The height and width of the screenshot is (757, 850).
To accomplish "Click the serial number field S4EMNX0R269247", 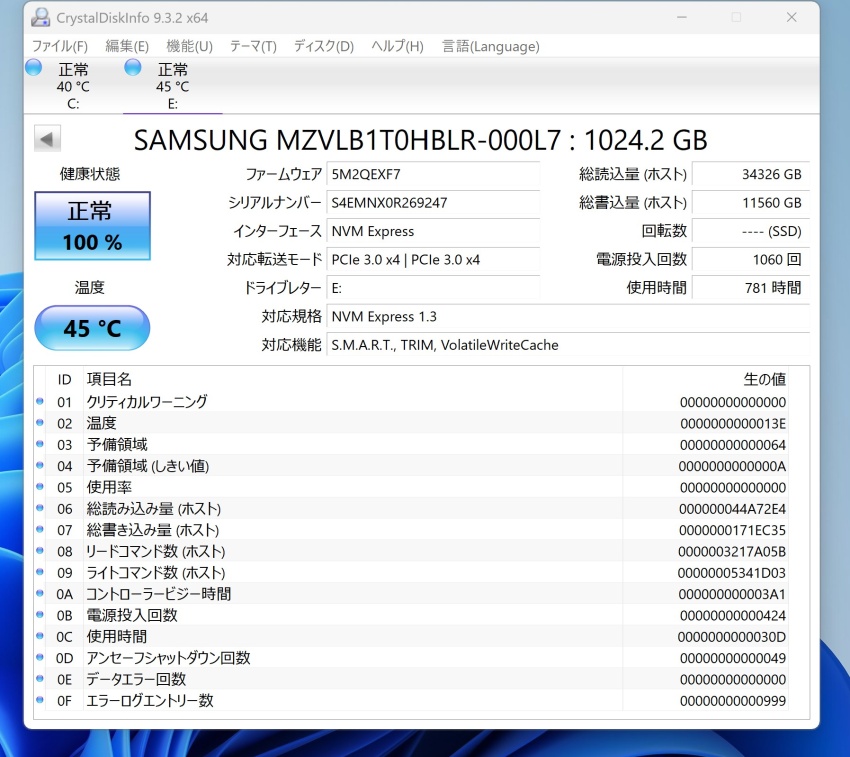I will pyautogui.click(x=433, y=203).
